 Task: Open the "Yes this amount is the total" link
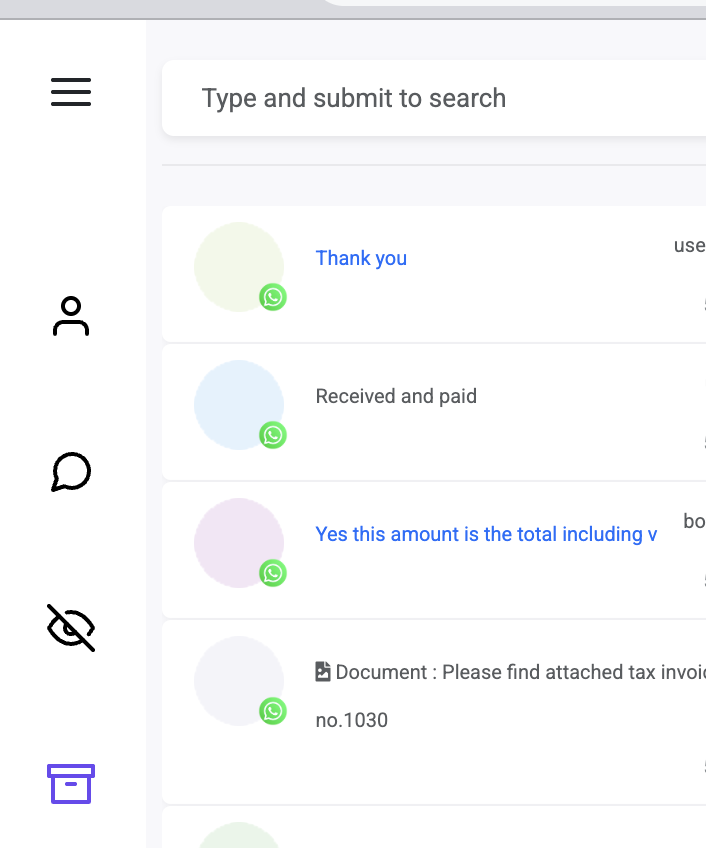[x=486, y=534]
